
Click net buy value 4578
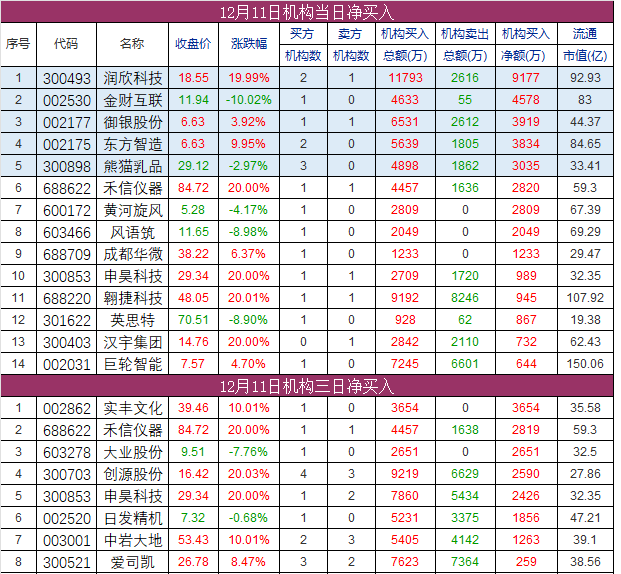(x=526, y=100)
